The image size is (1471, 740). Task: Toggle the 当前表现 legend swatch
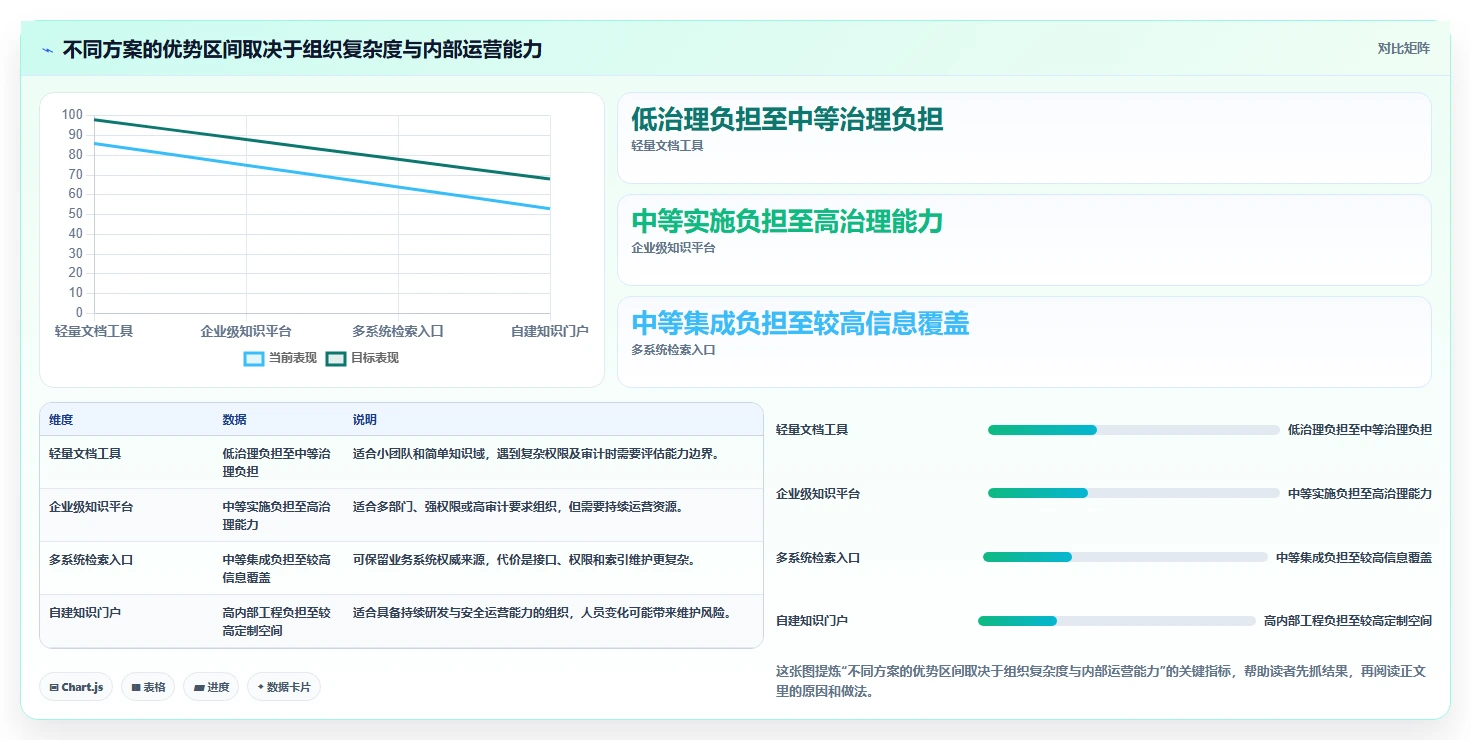(255, 358)
